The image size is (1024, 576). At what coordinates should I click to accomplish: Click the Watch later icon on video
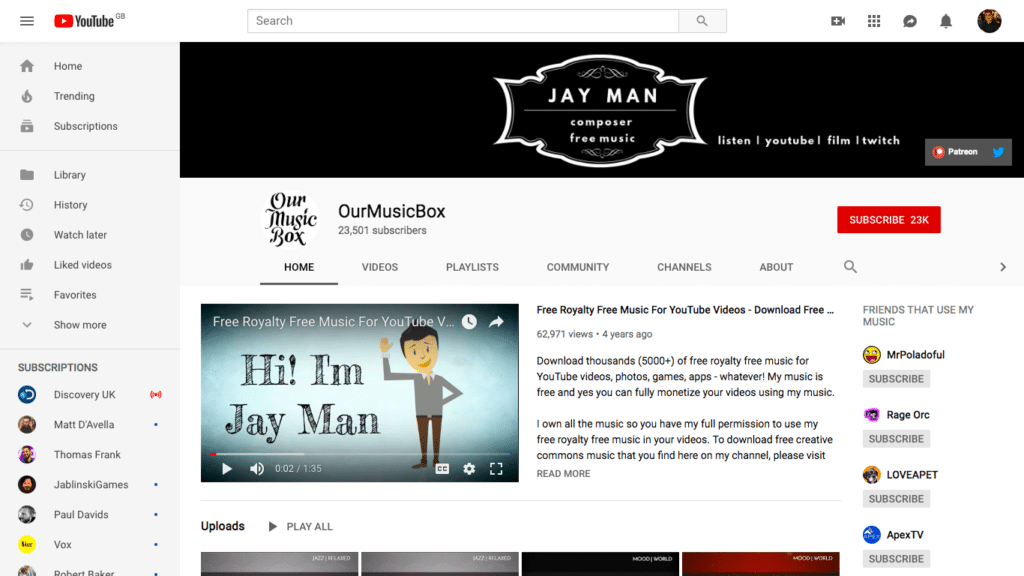[x=469, y=321]
